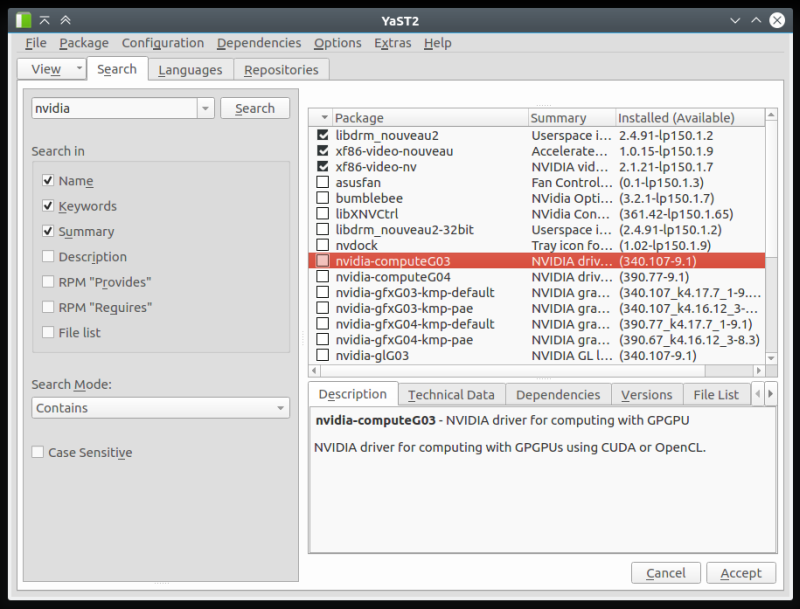Image resolution: width=800 pixels, height=609 pixels.
Task: Click the status icon for bumblebee package
Action: pos(322,199)
